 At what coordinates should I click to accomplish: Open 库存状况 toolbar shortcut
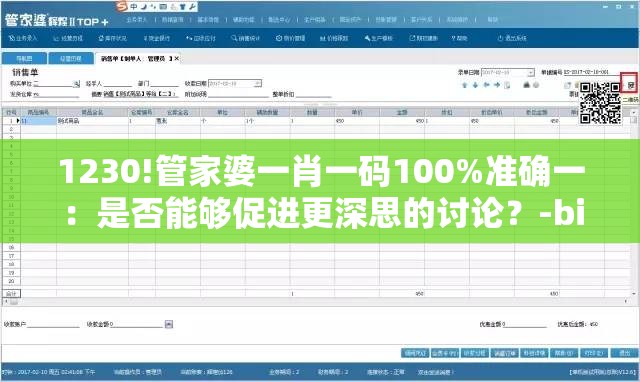tap(113, 38)
